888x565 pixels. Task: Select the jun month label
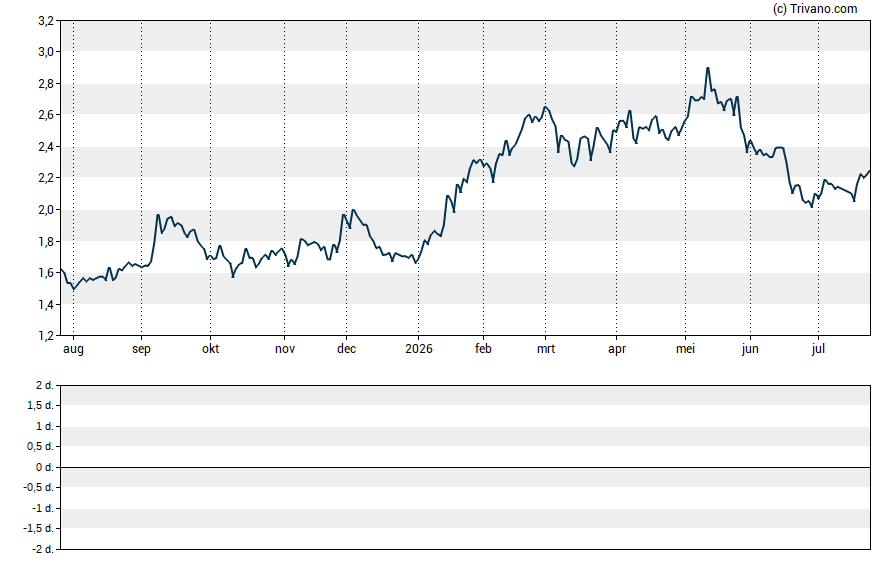pos(750,349)
